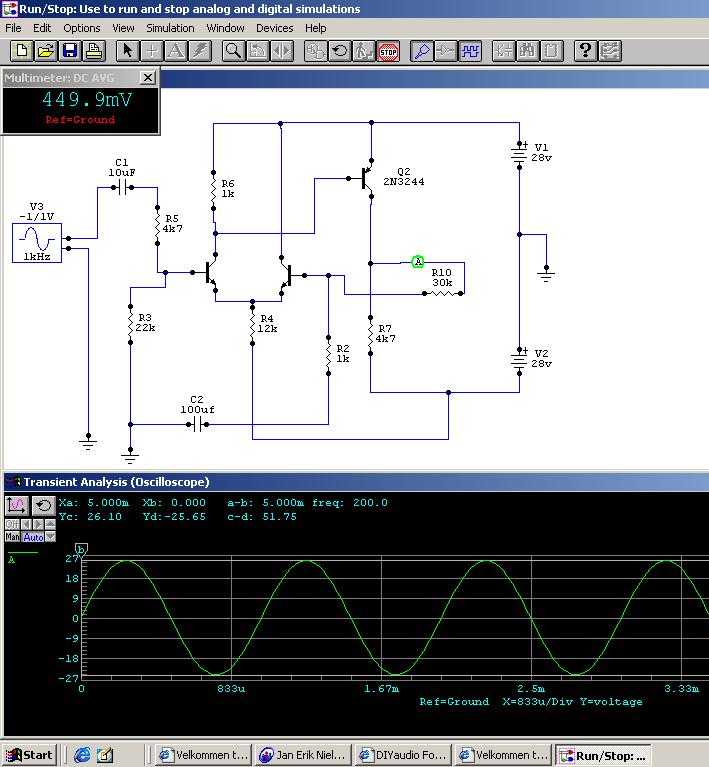The image size is (709, 767).
Task: Click the TraxMaker export icon
Action: pos(610,51)
